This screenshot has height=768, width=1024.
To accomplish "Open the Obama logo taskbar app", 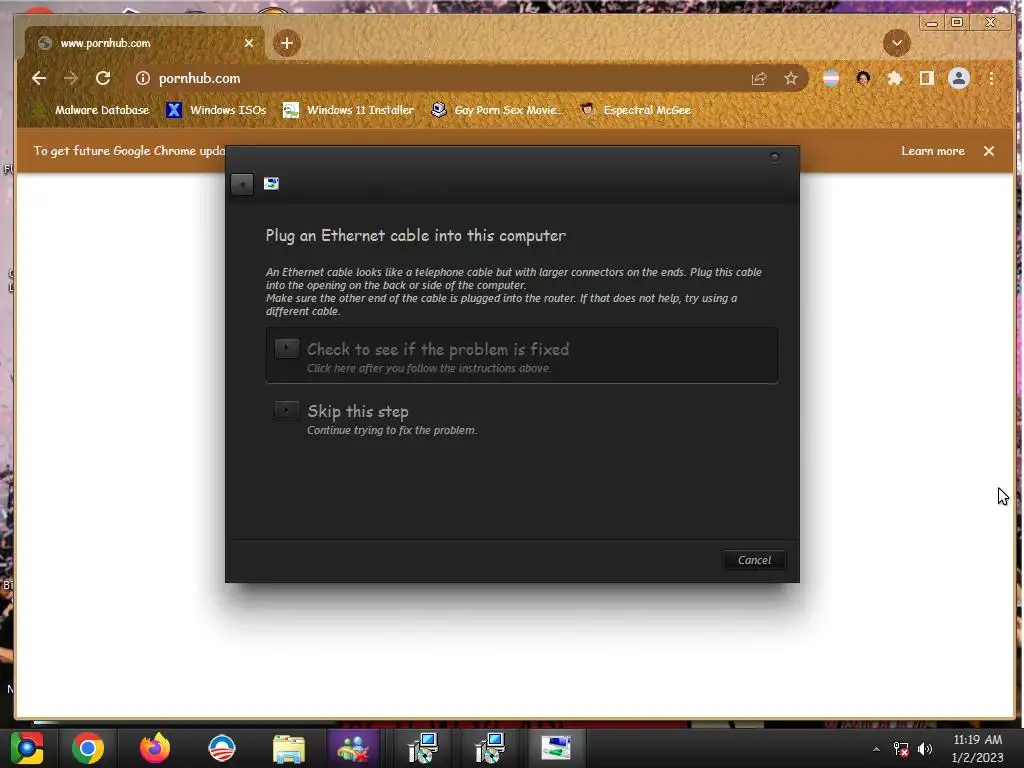I will point(221,748).
